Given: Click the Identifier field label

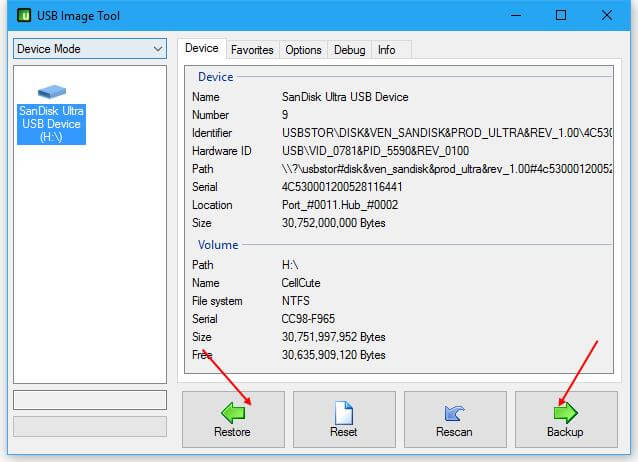Looking at the screenshot, I should 212,133.
